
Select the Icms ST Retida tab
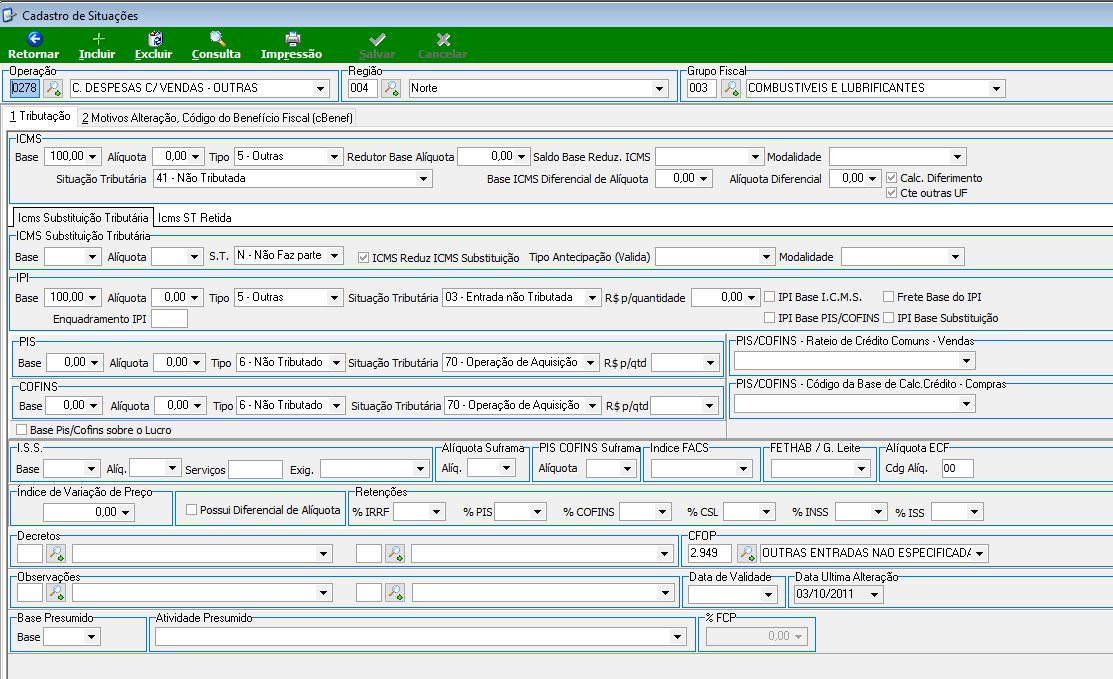point(194,217)
